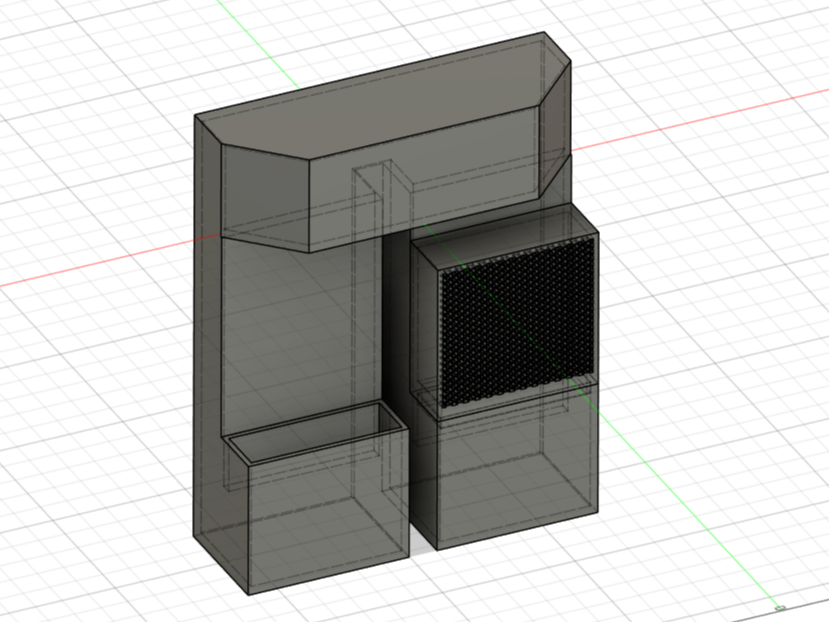
Task: Select the top face of the mesh box
Action: 505,235
